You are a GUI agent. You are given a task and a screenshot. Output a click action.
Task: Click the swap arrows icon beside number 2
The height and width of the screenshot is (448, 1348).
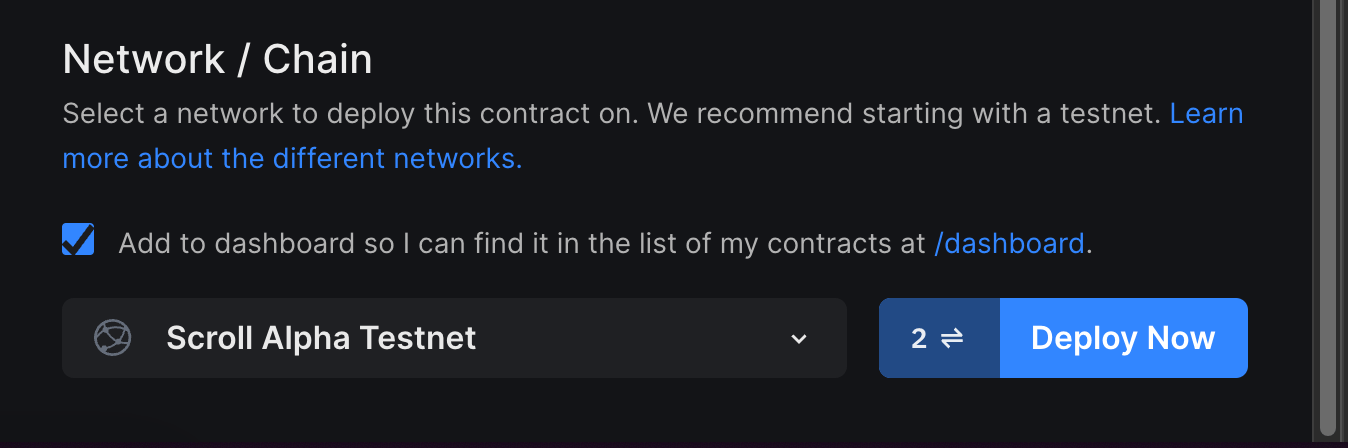[952, 338]
